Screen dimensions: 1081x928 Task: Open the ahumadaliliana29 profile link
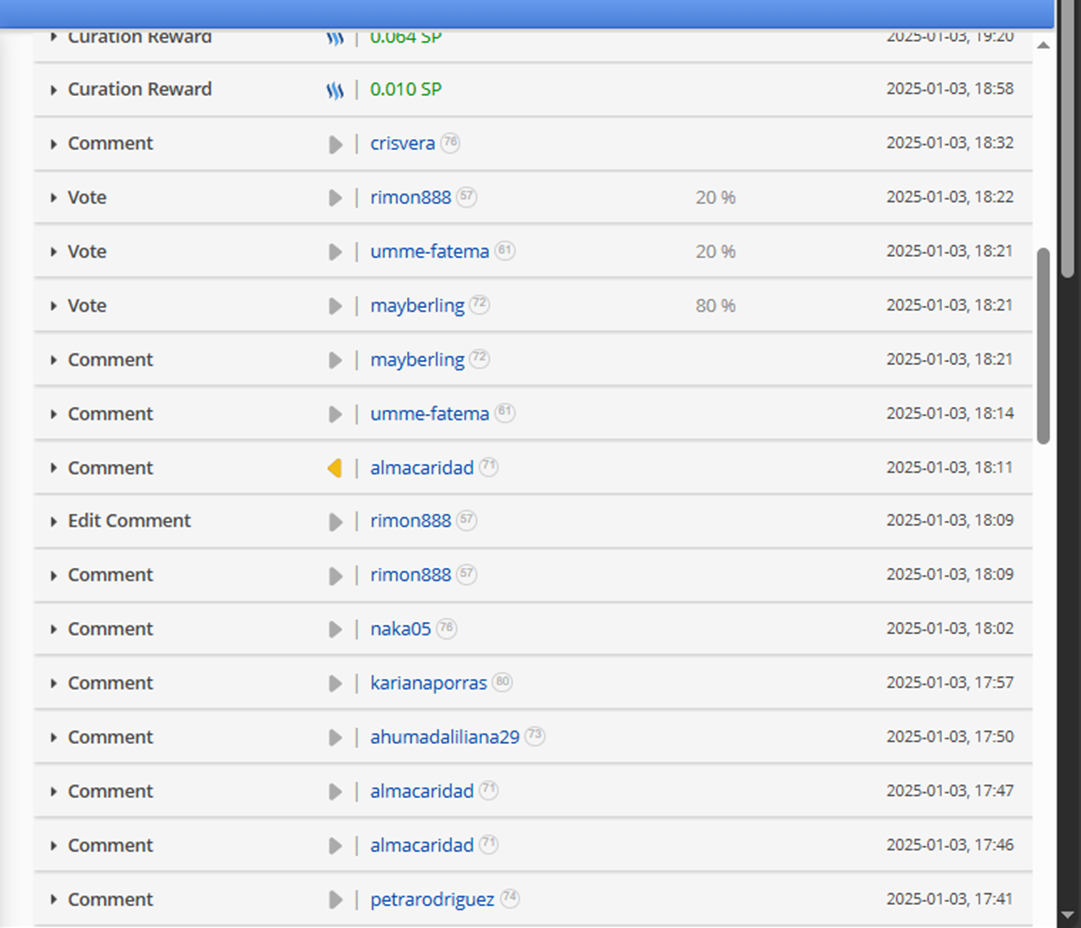coord(445,738)
